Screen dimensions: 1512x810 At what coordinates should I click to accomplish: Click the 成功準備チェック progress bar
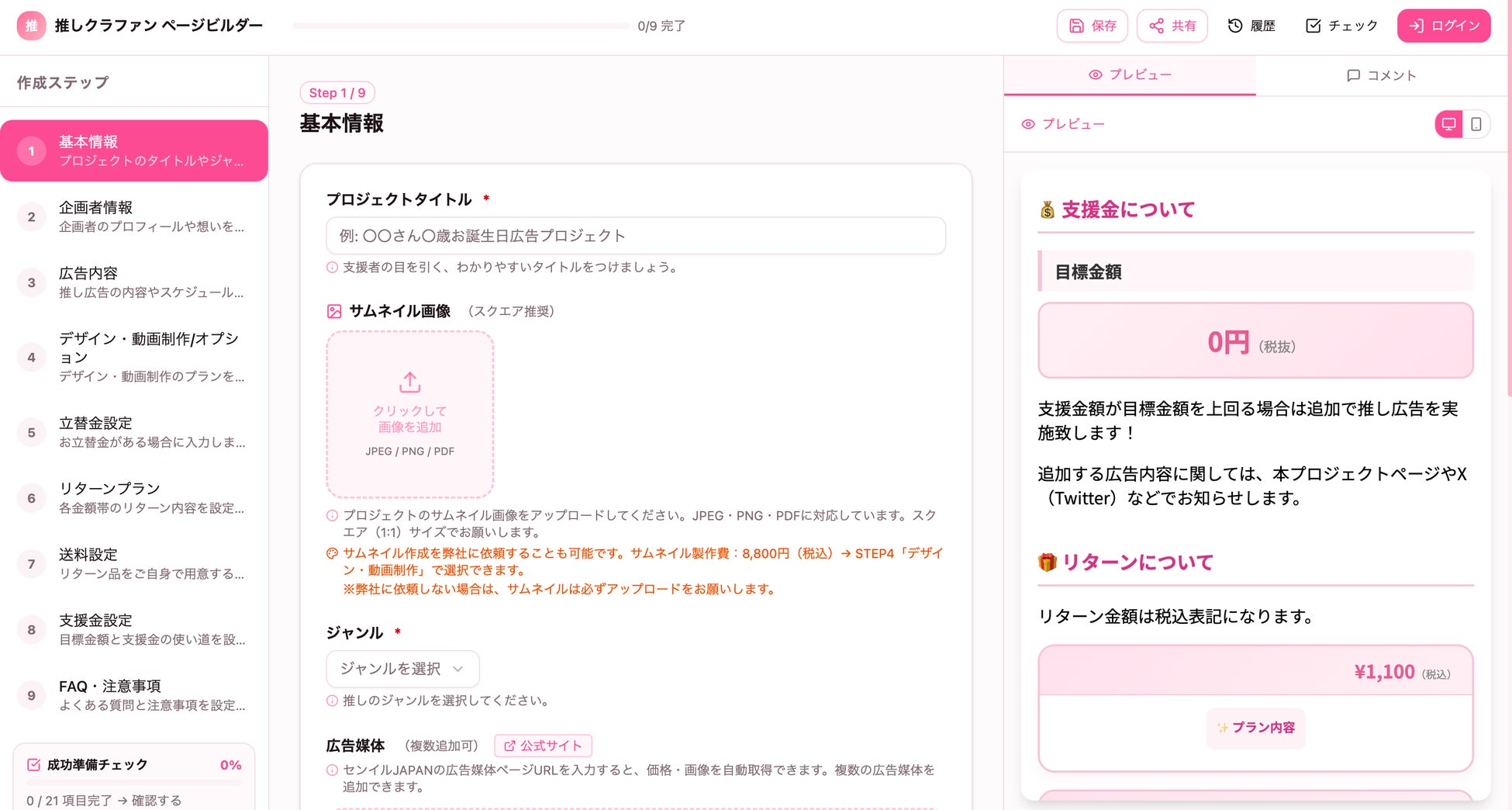[134, 783]
